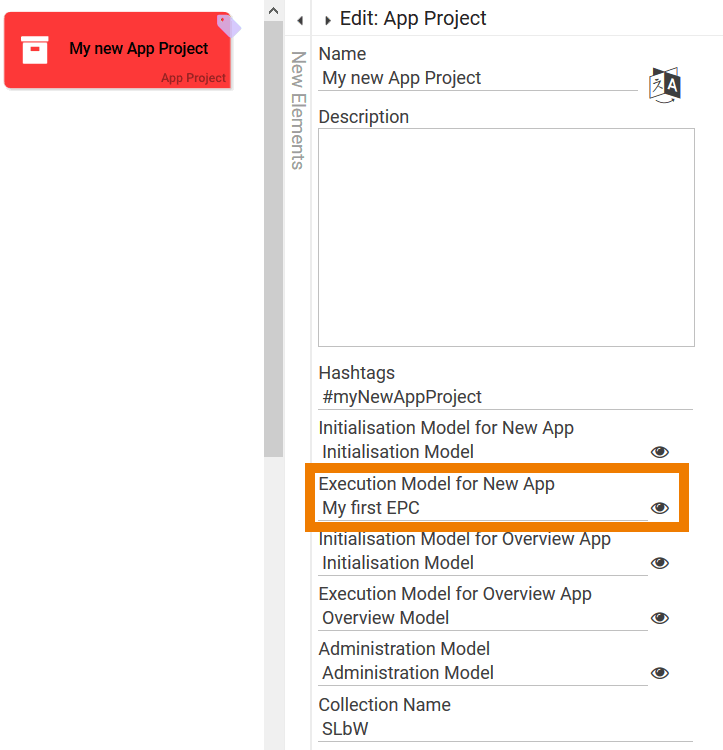Screen dimensions: 723x750
Task: Click the Collection Name field SLbW
Action: pos(505,729)
